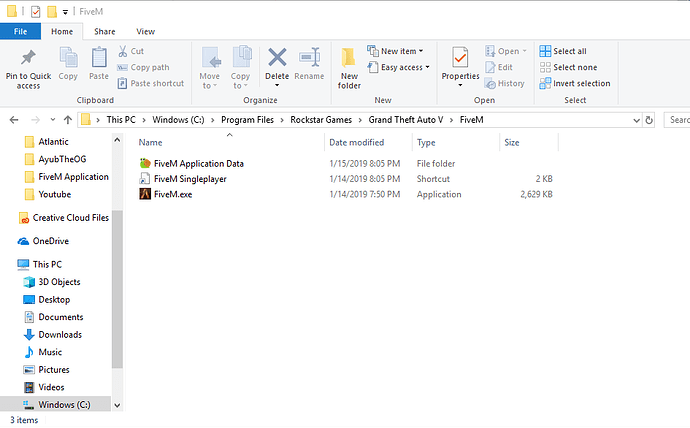Click Select all in ribbon
This screenshot has width=690, height=428.
tap(563, 51)
